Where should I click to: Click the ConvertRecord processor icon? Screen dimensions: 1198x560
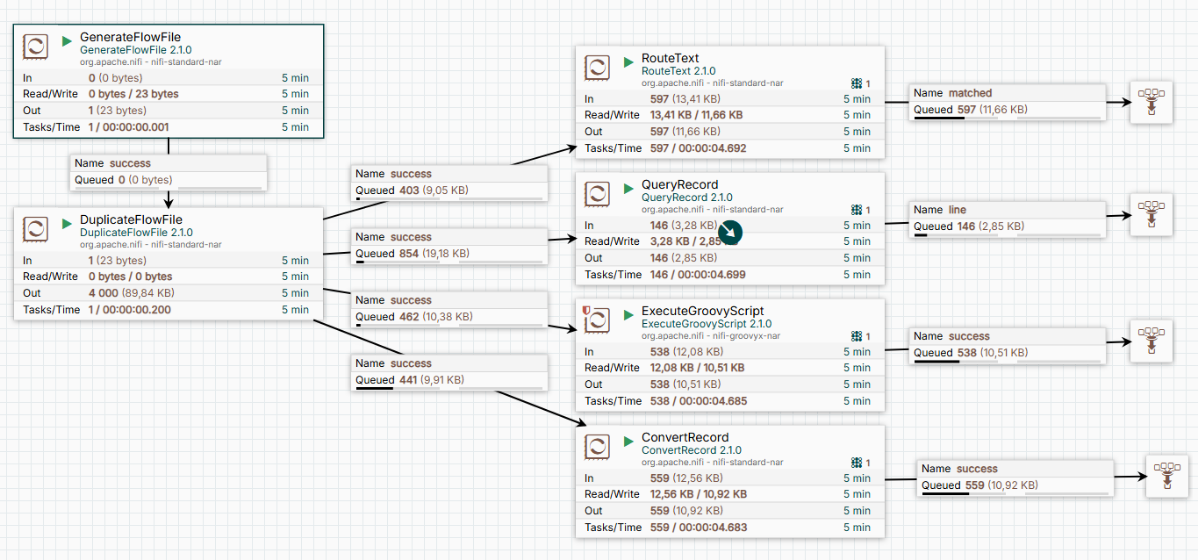[x=597, y=447]
